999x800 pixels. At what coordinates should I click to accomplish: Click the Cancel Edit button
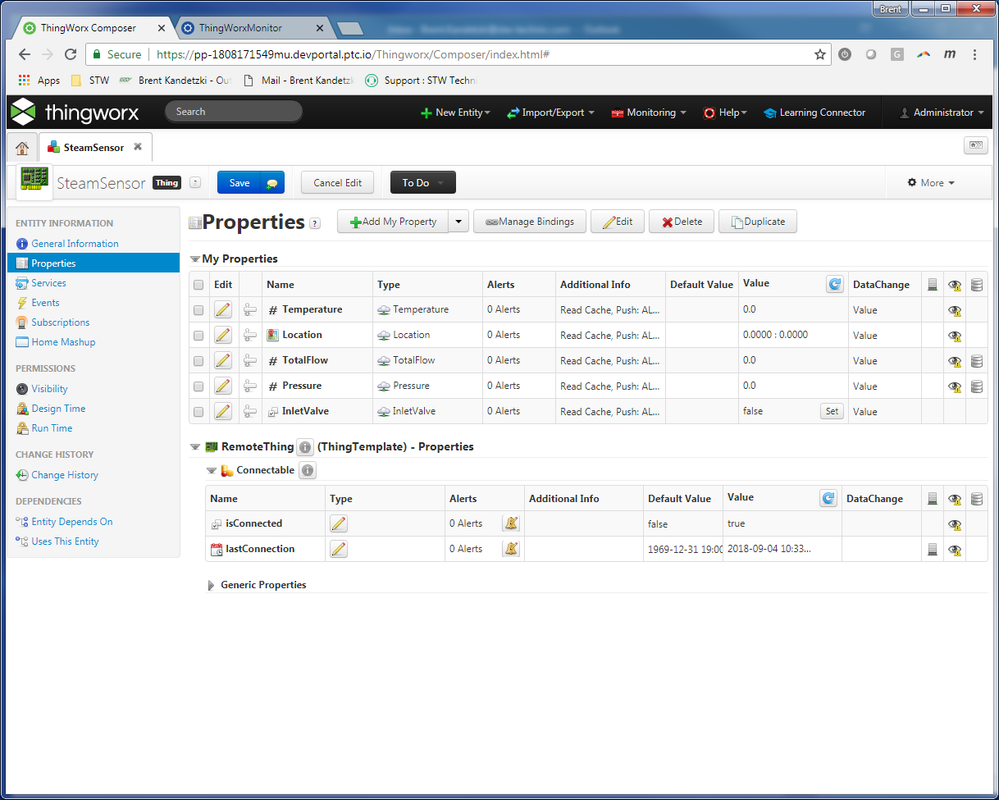(338, 183)
